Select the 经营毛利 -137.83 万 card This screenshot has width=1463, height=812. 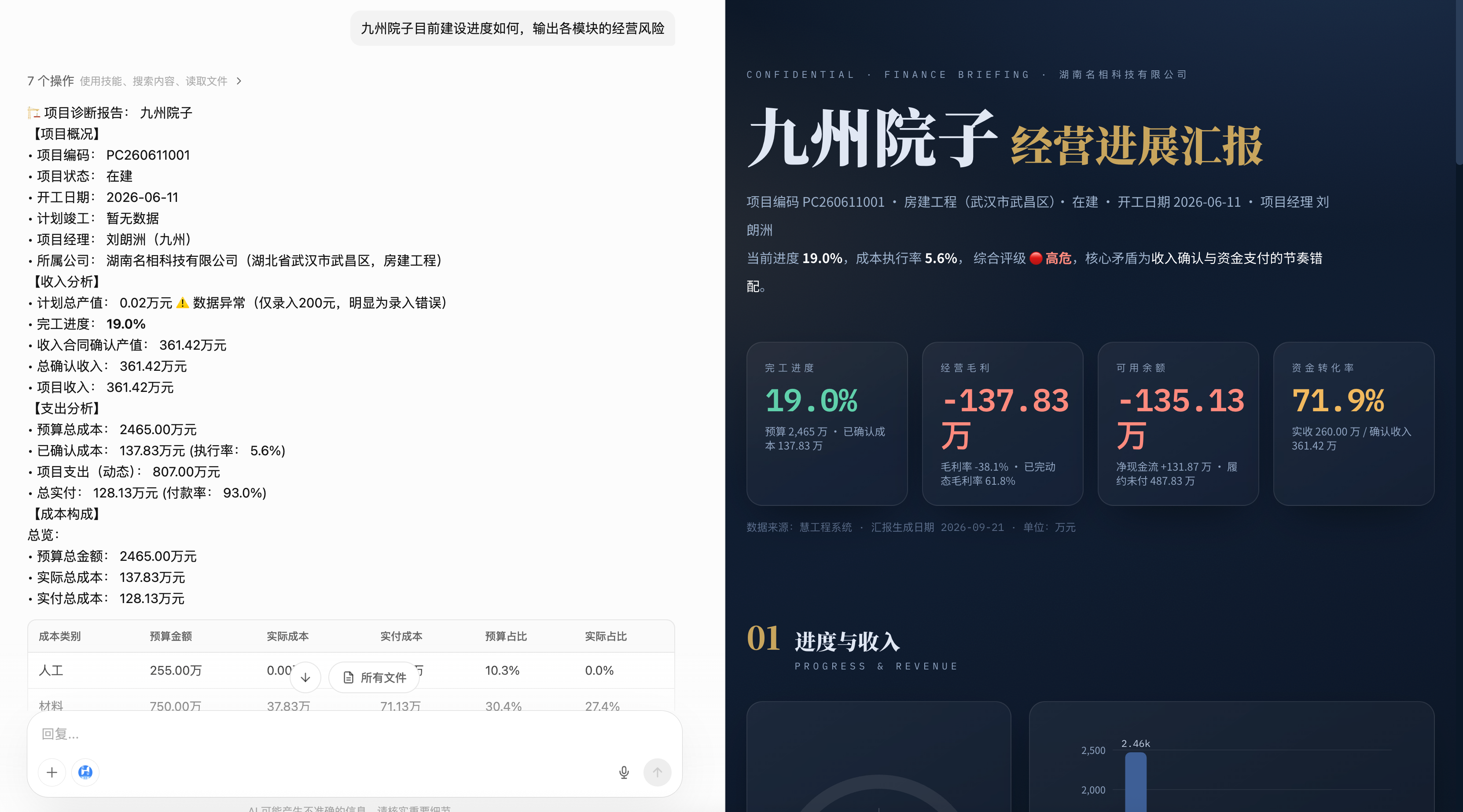click(1003, 423)
